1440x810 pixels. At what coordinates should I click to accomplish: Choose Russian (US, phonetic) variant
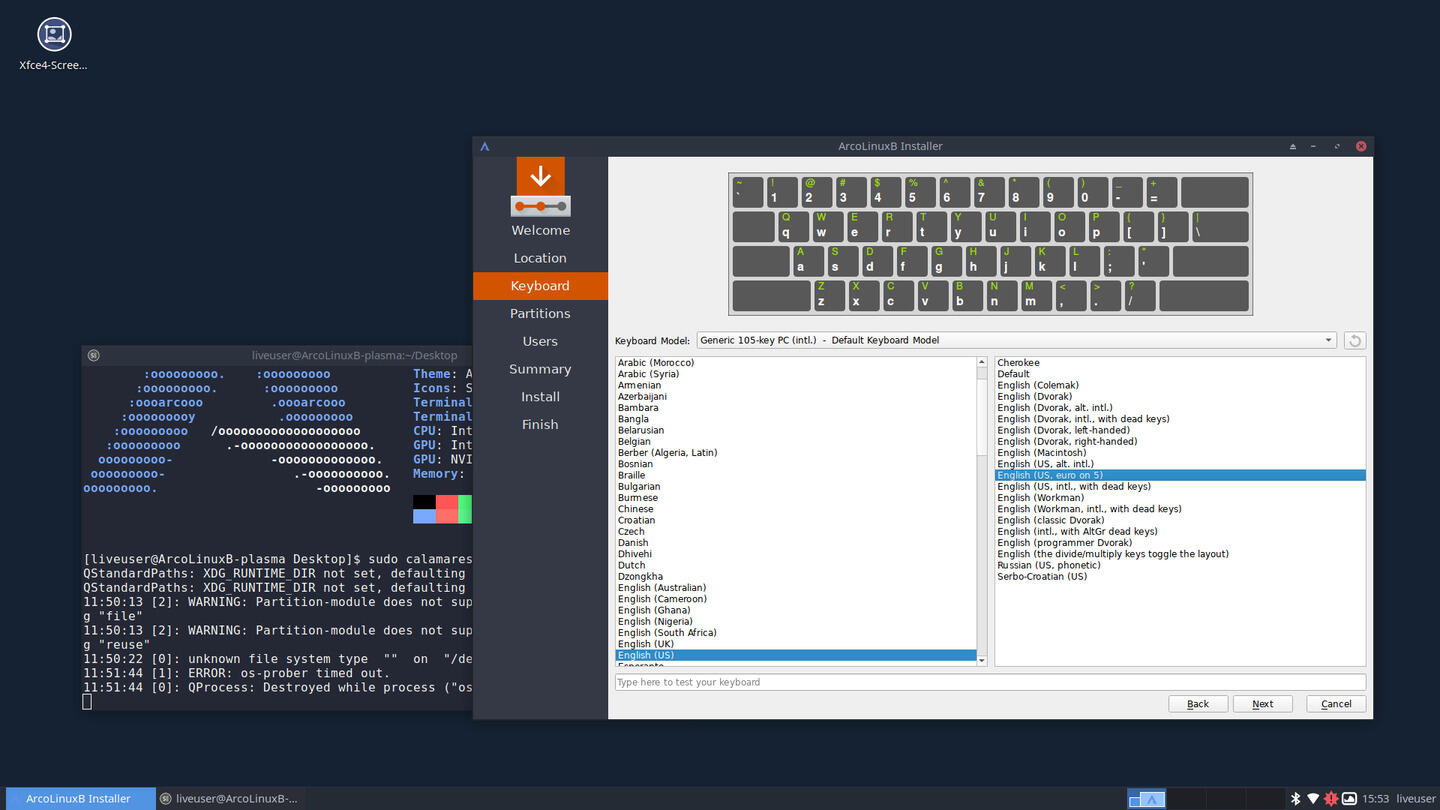click(x=1180, y=565)
